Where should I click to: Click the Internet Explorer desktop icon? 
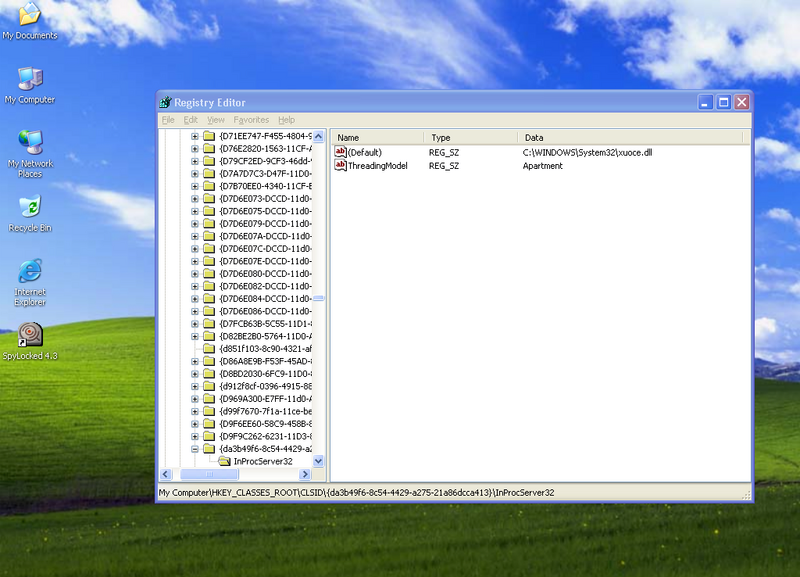coord(30,283)
